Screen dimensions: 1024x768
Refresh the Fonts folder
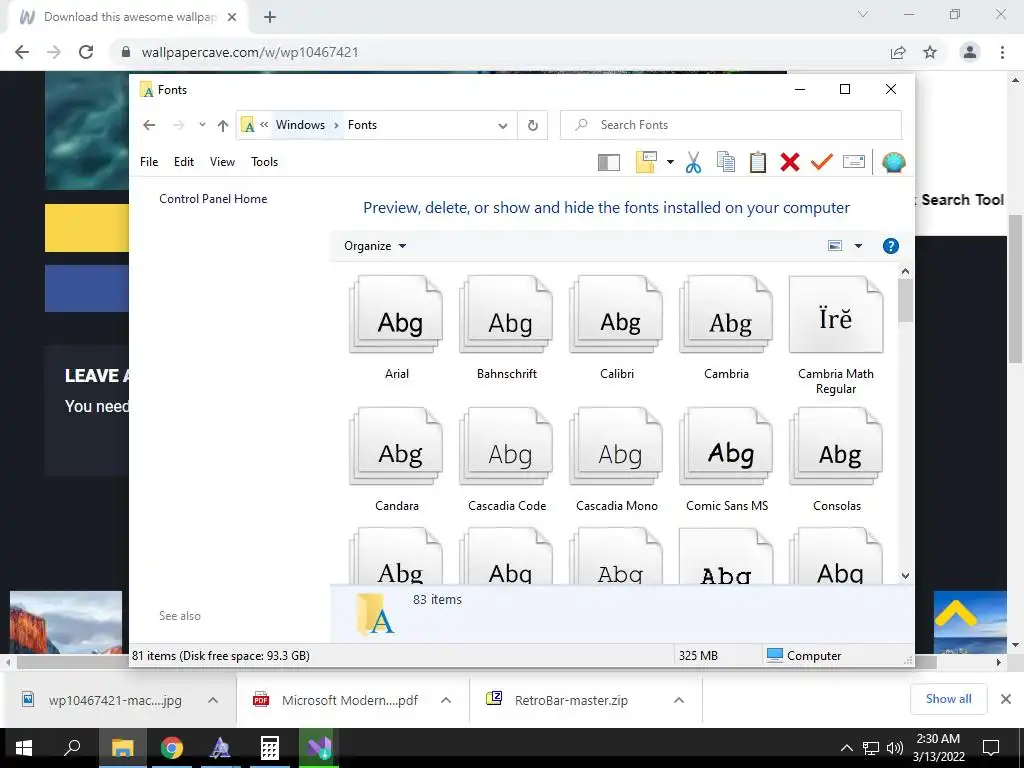point(533,125)
